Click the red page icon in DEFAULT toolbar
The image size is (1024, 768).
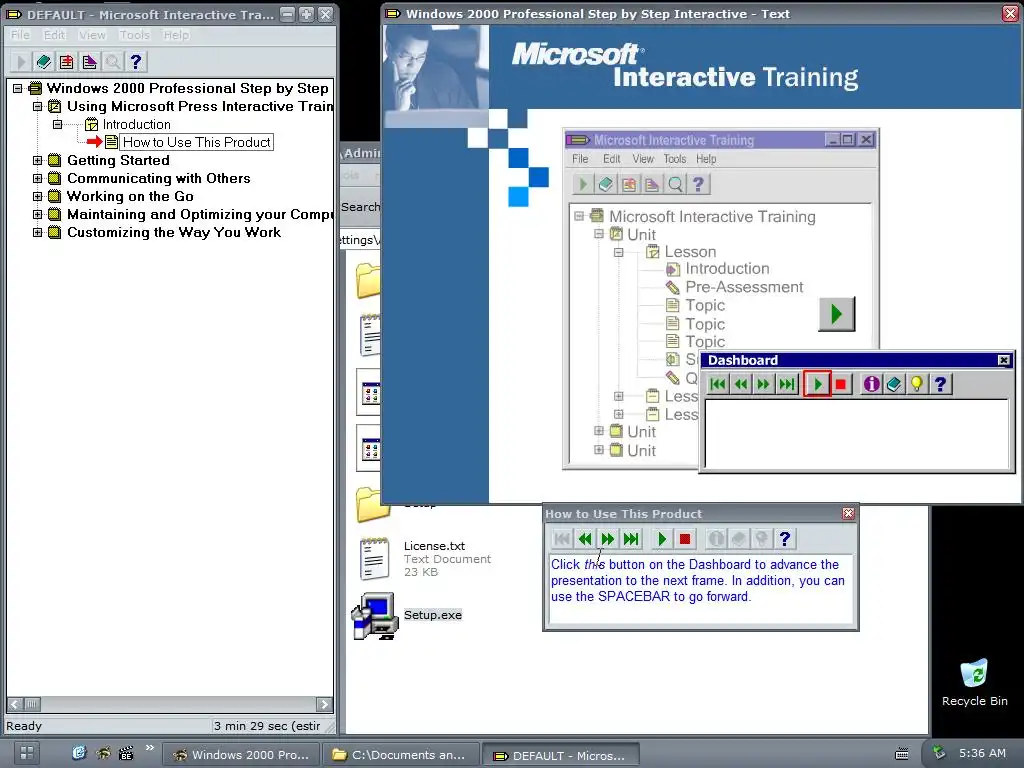(x=67, y=62)
